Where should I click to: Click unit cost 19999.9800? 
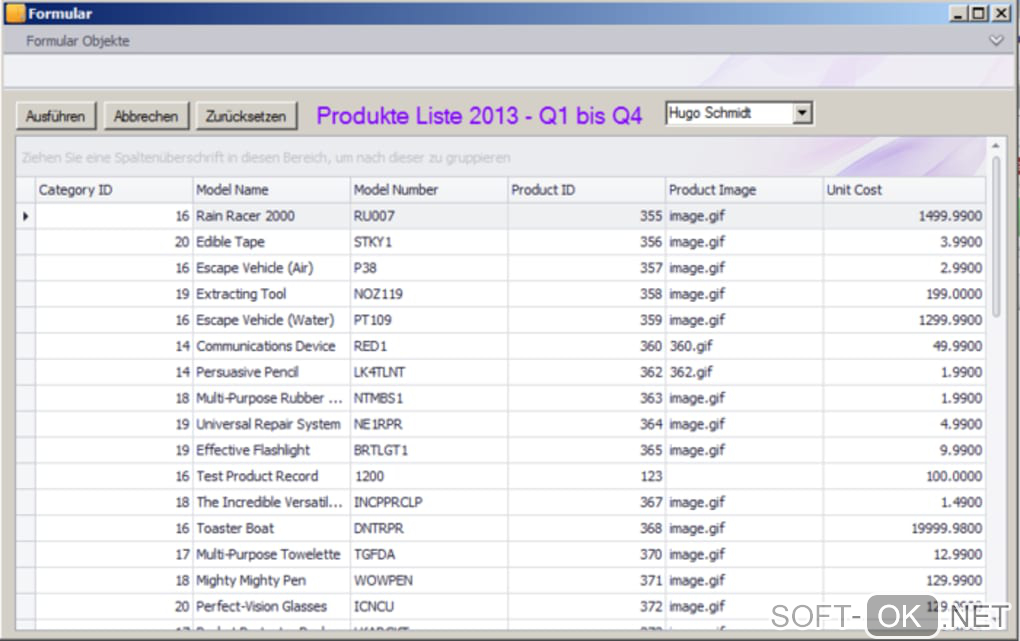[946, 528]
